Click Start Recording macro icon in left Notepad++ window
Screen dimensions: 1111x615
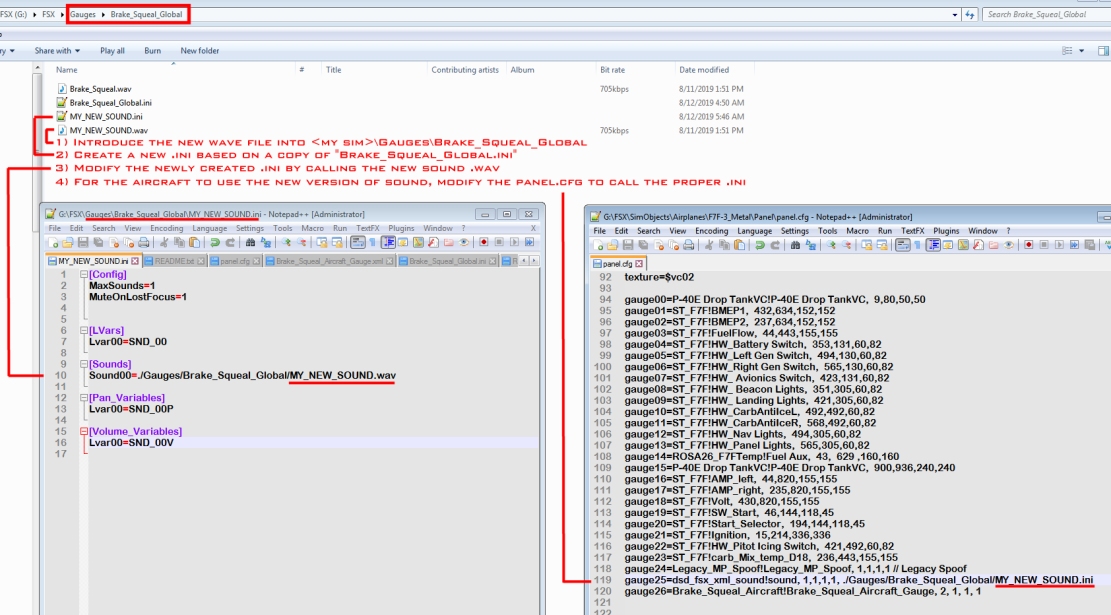pyautogui.click(x=484, y=242)
